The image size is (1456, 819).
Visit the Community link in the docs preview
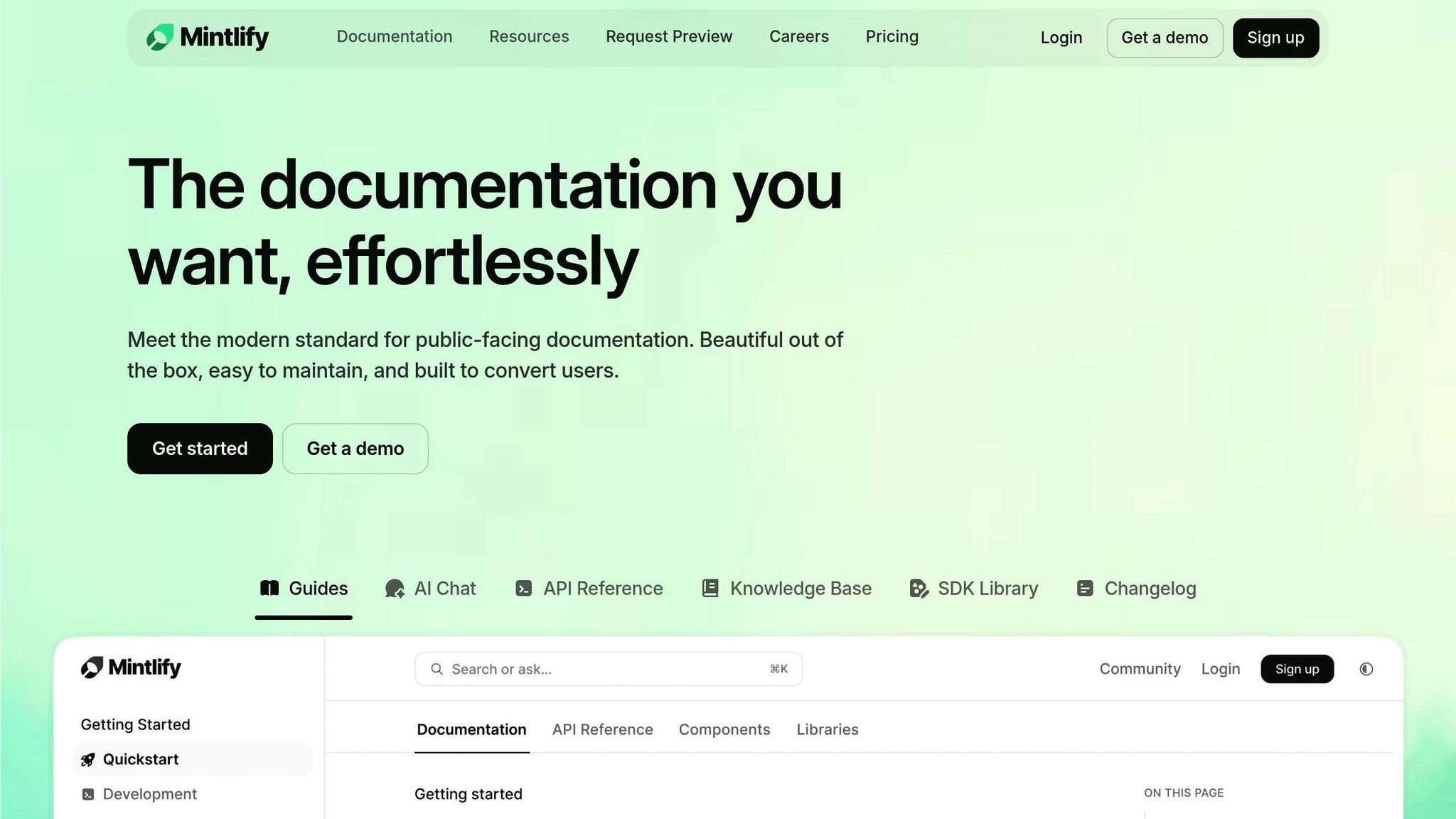tap(1139, 668)
